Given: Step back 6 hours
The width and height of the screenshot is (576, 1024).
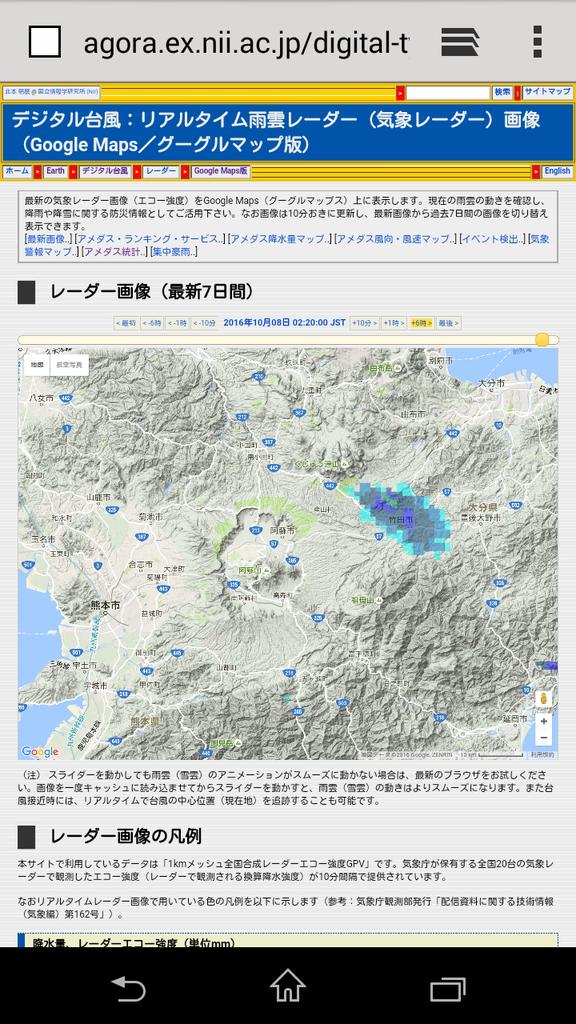Looking at the screenshot, I should coord(152,323).
